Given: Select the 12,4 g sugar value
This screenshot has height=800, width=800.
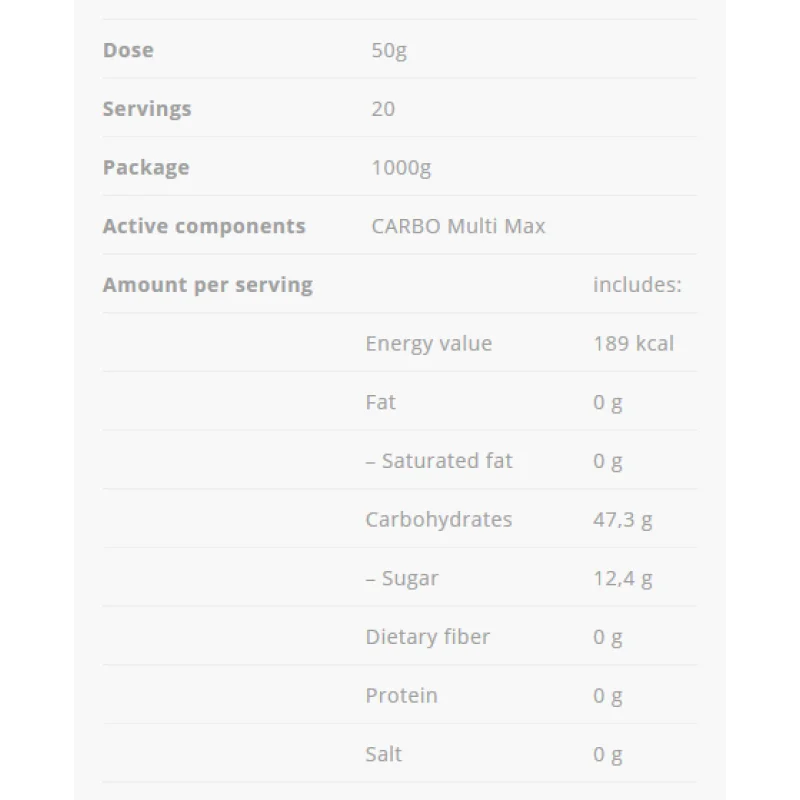Looking at the screenshot, I should coord(622,578).
